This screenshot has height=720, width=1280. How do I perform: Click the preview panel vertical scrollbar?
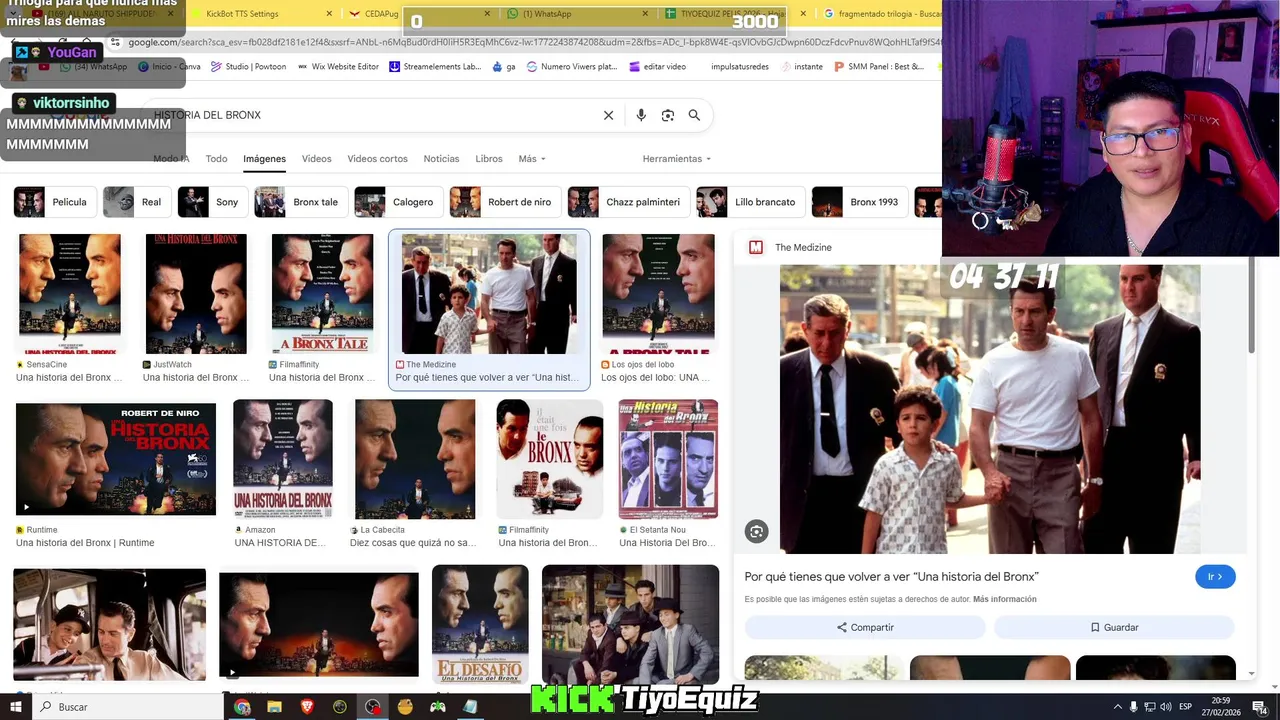coord(1251,305)
